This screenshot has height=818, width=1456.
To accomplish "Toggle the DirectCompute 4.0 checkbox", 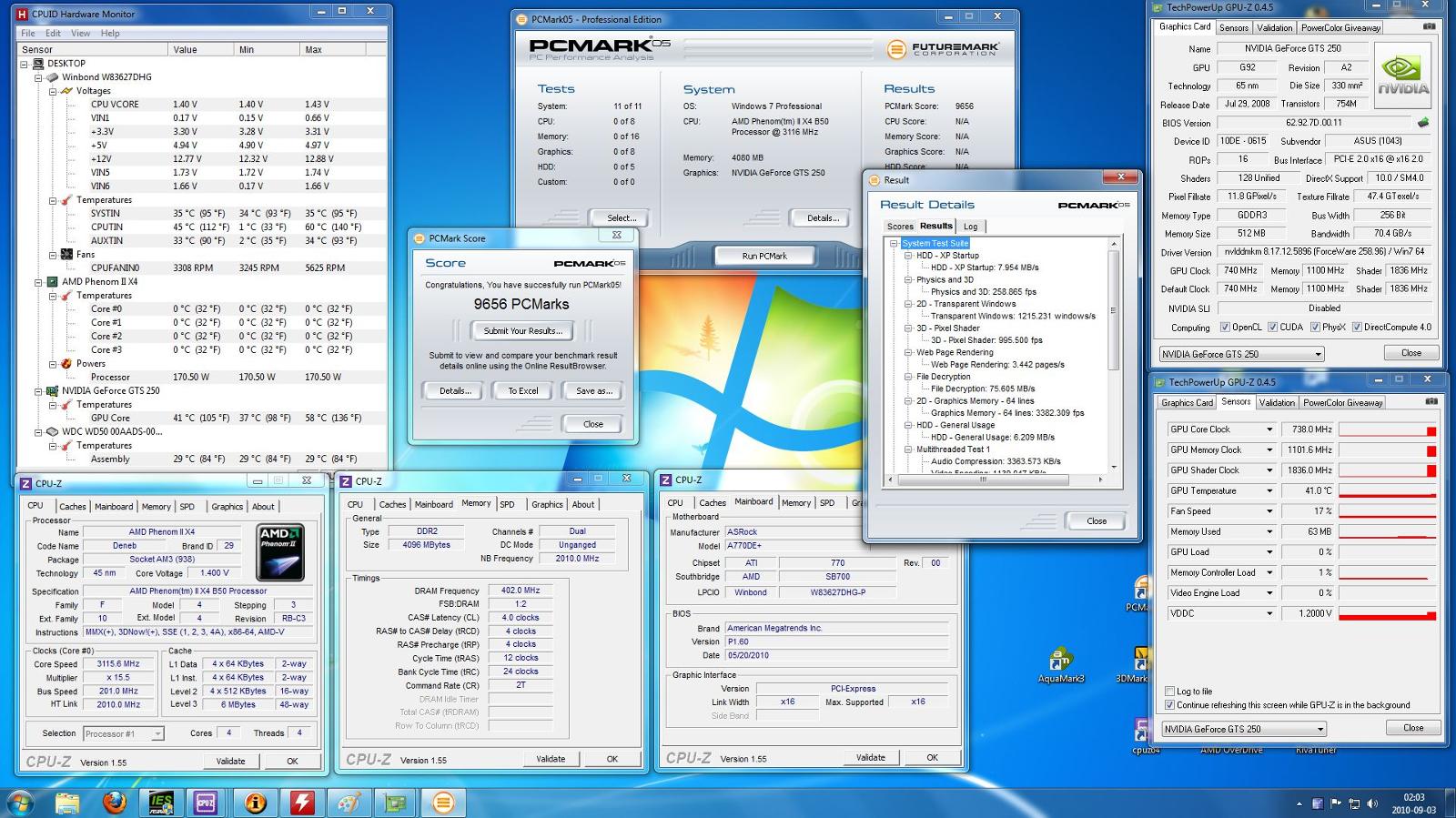I will click(x=1357, y=328).
